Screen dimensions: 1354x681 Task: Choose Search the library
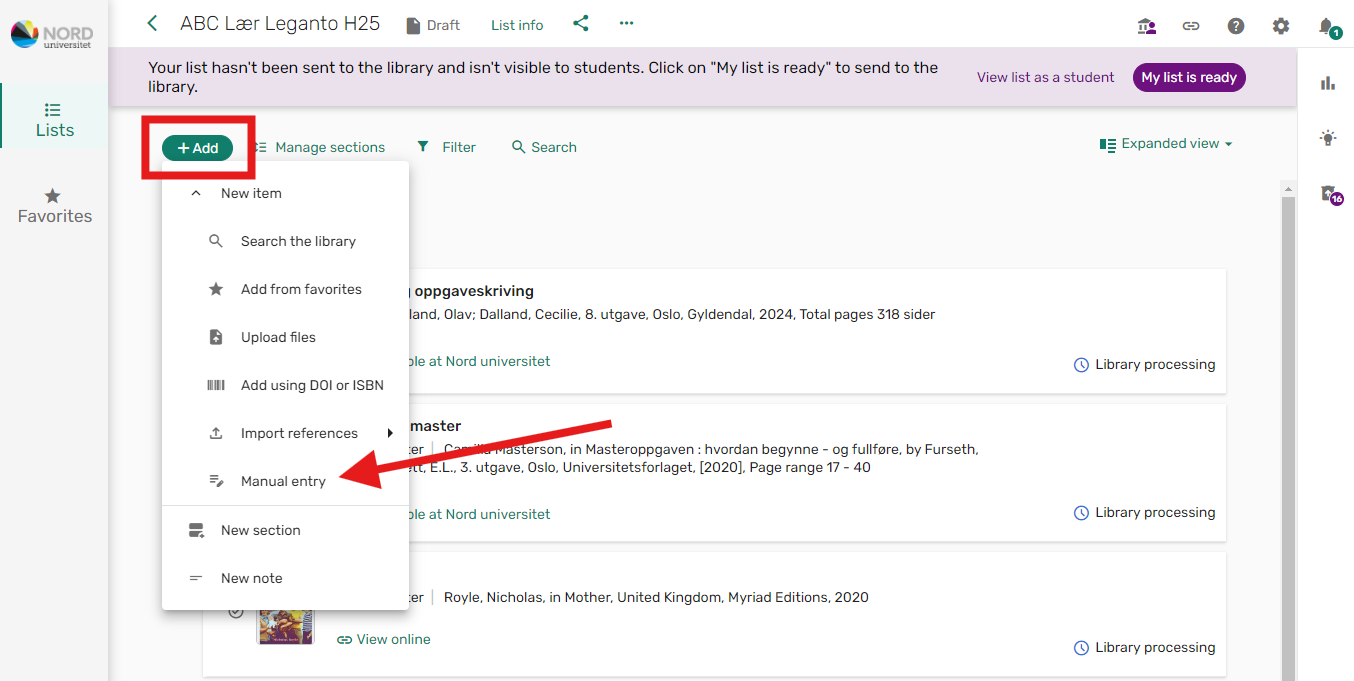coord(285,241)
